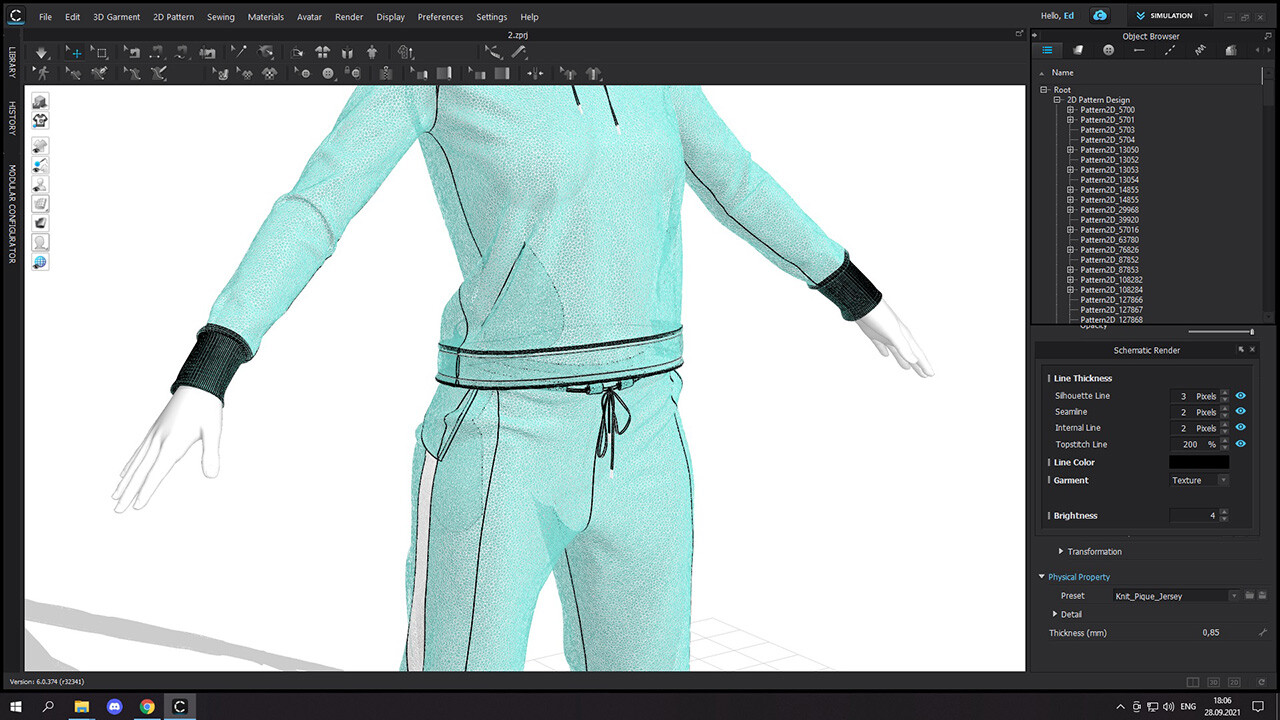Open the Avatar menu
The height and width of the screenshot is (720, 1280).
tap(309, 17)
